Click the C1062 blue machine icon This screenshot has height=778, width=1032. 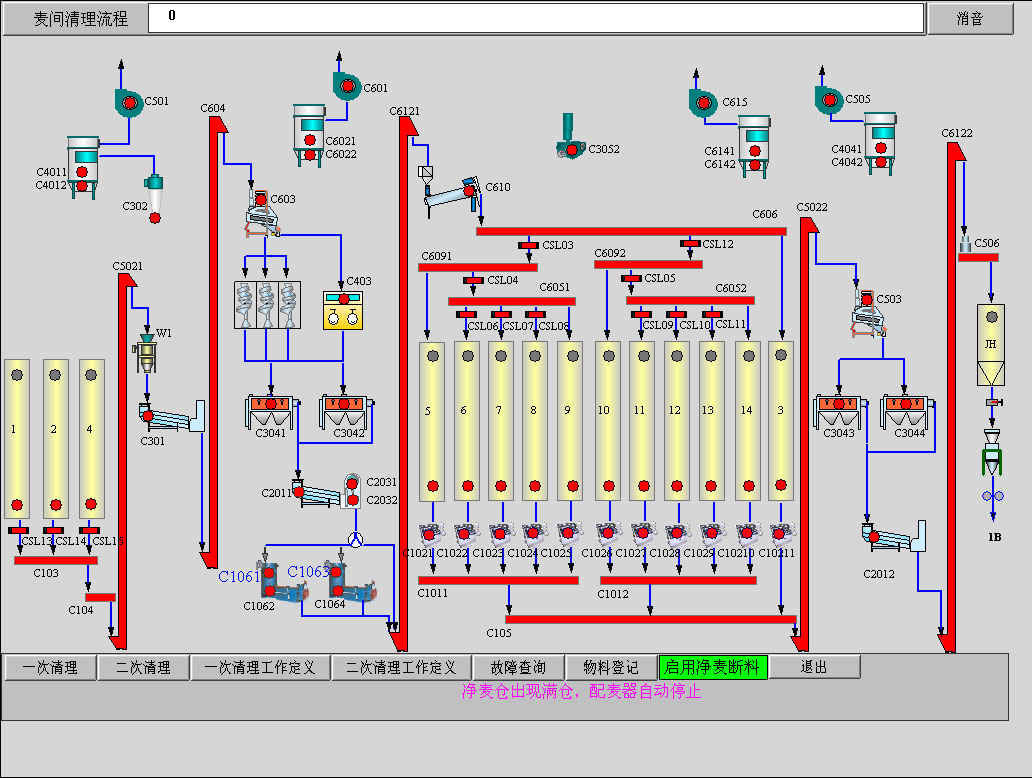tap(284, 583)
